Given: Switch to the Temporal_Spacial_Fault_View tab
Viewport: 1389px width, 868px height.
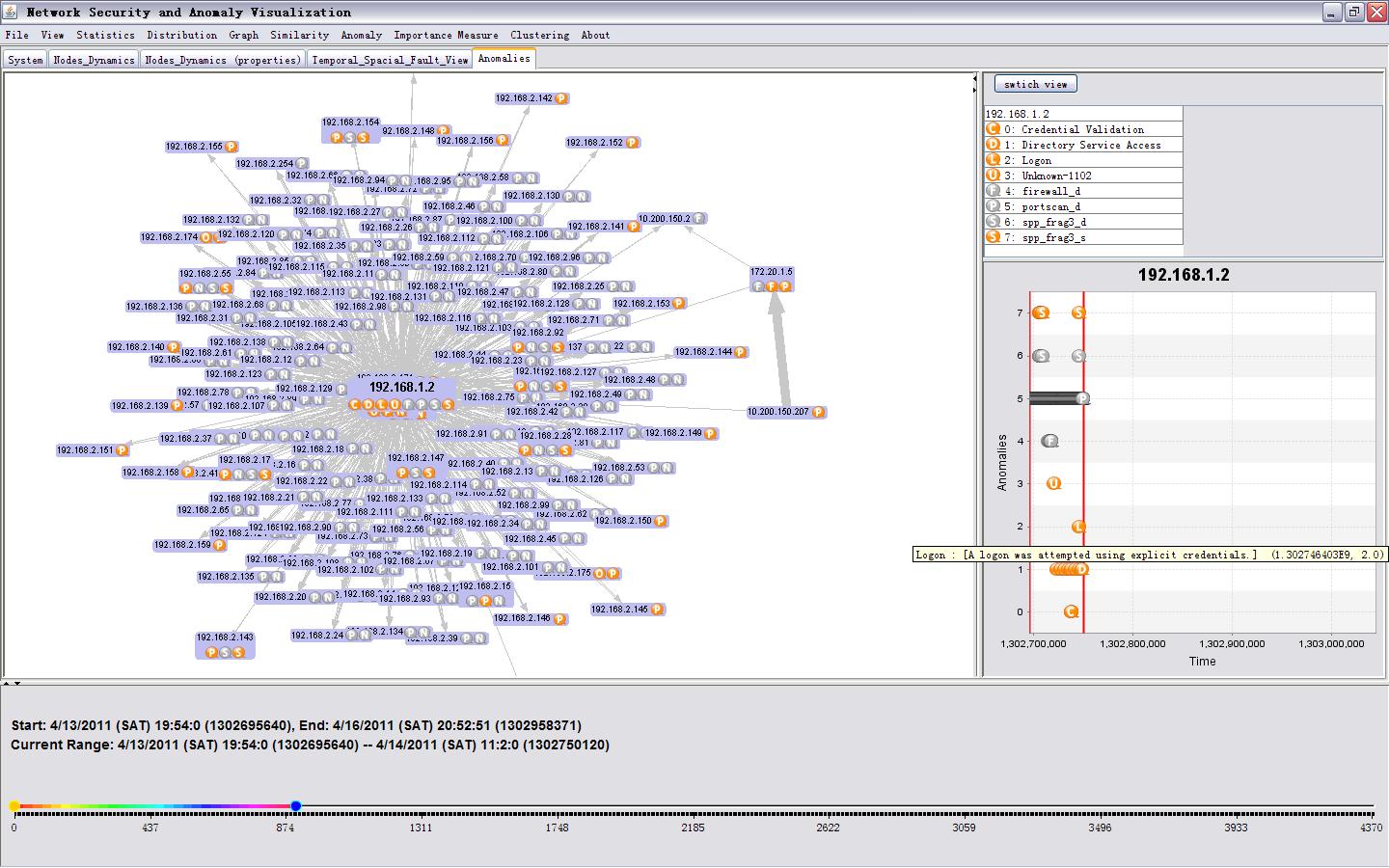Looking at the screenshot, I should tap(390, 60).
